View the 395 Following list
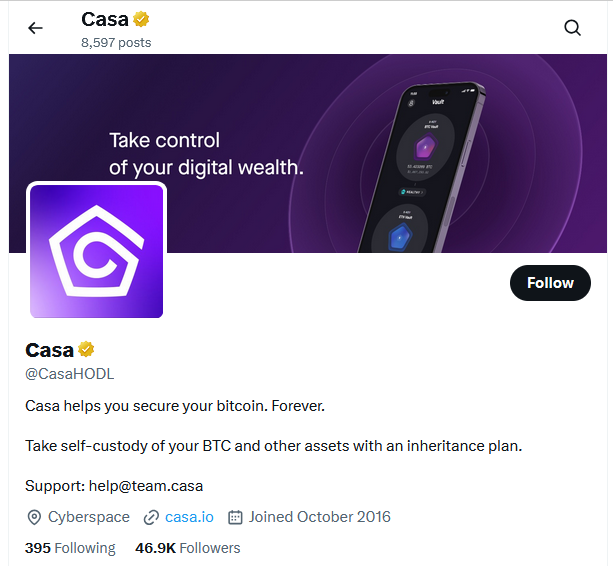The width and height of the screenshot is (613, 566). [x=70, y=548]
